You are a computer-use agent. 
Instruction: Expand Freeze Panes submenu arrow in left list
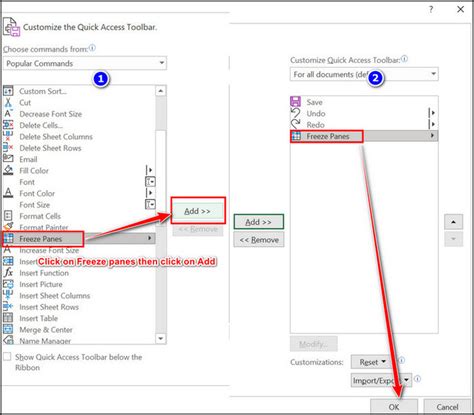pyautogui.click(x=150, y=238)
